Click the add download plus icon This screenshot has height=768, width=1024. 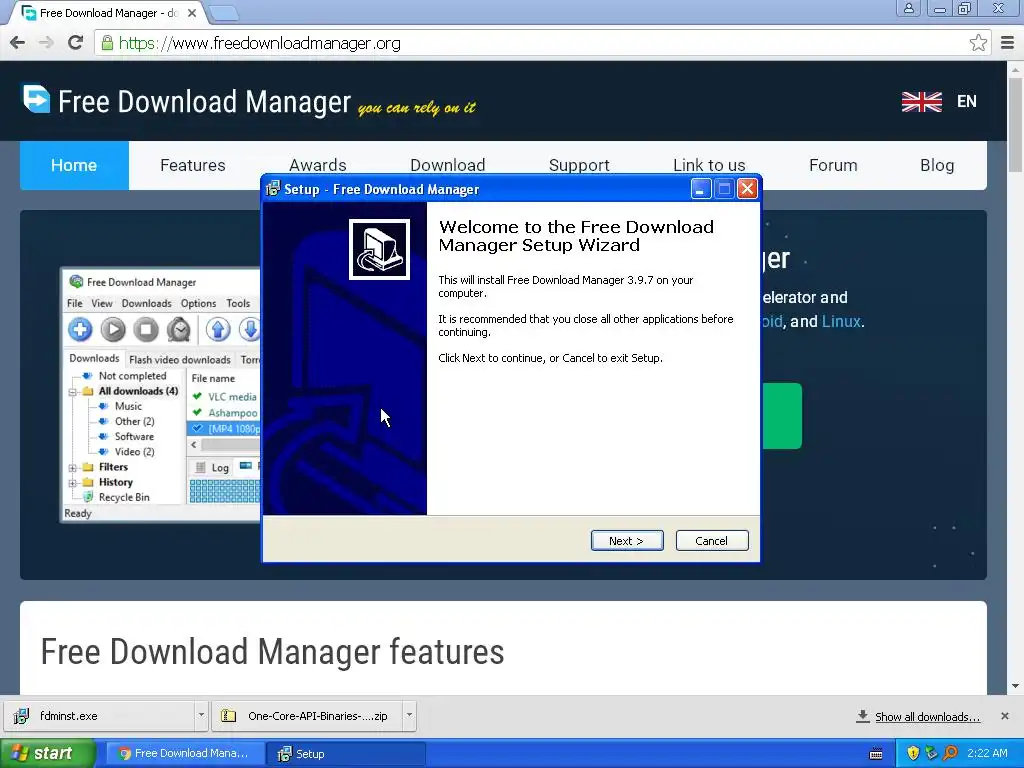(80, 329)
